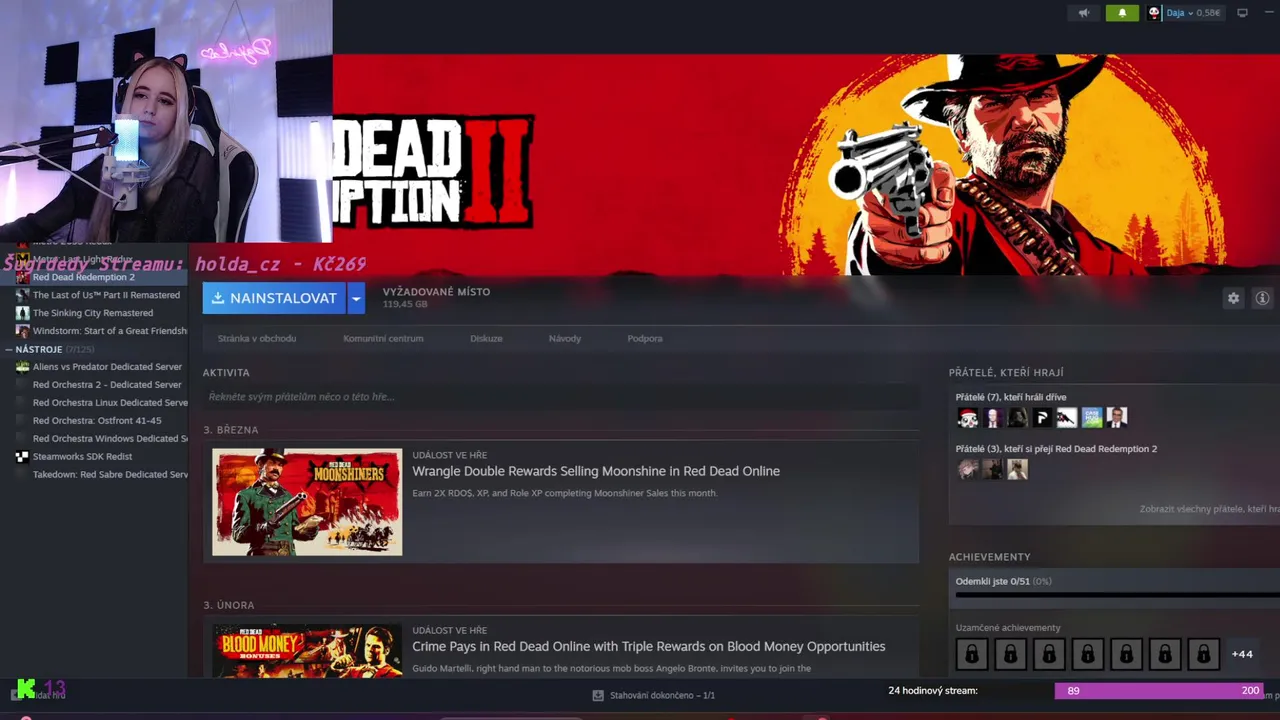
Task: Open the game info icon
Action: pos(1262,298)
